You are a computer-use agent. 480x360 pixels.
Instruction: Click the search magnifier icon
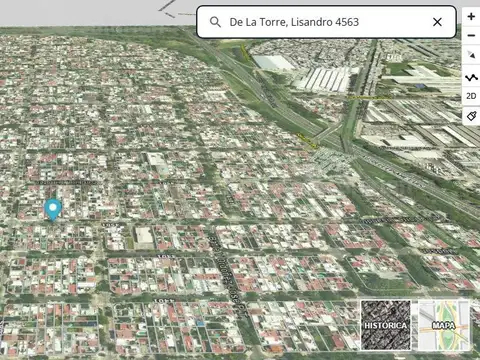point(215,22)
